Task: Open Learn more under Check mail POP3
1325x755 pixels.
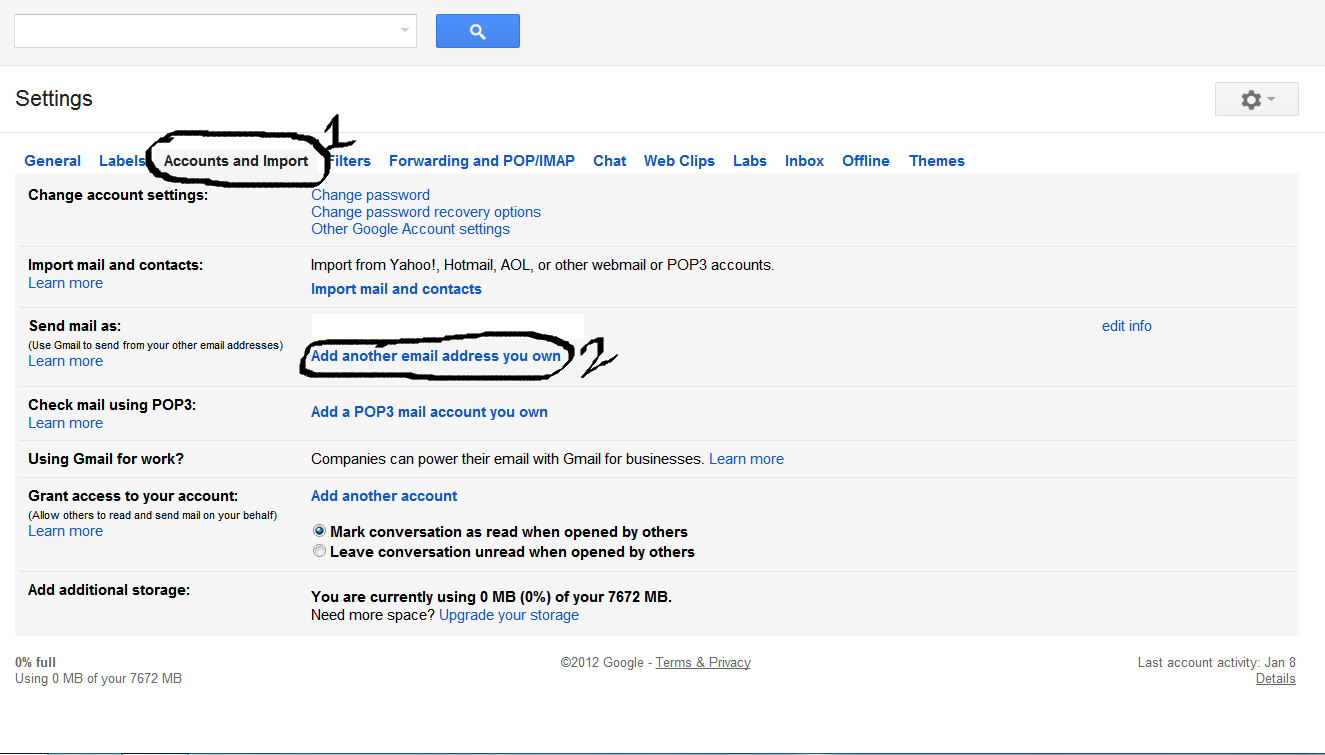Action: (65, 423)
